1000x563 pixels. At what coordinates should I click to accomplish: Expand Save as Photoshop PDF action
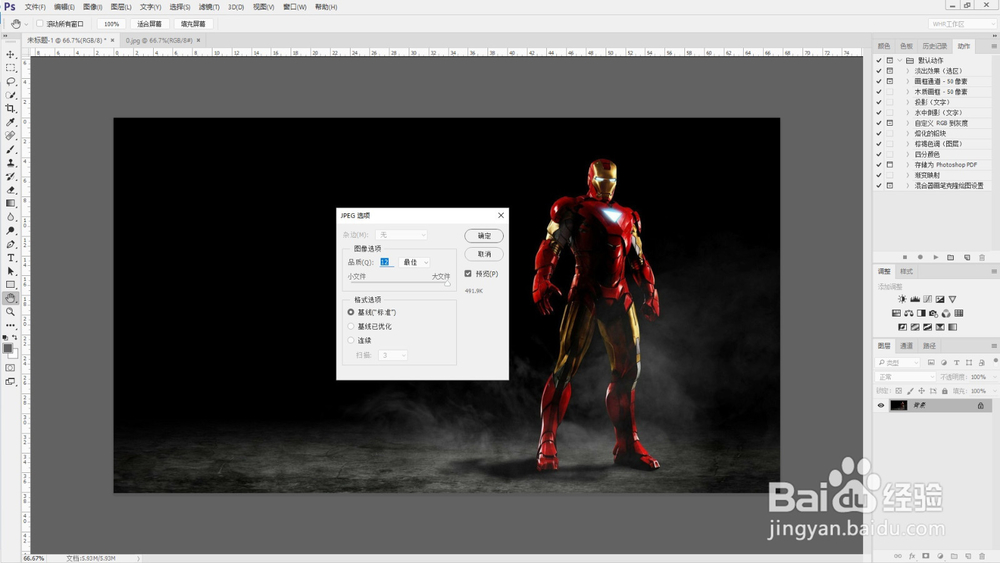[x=908, y=165]
